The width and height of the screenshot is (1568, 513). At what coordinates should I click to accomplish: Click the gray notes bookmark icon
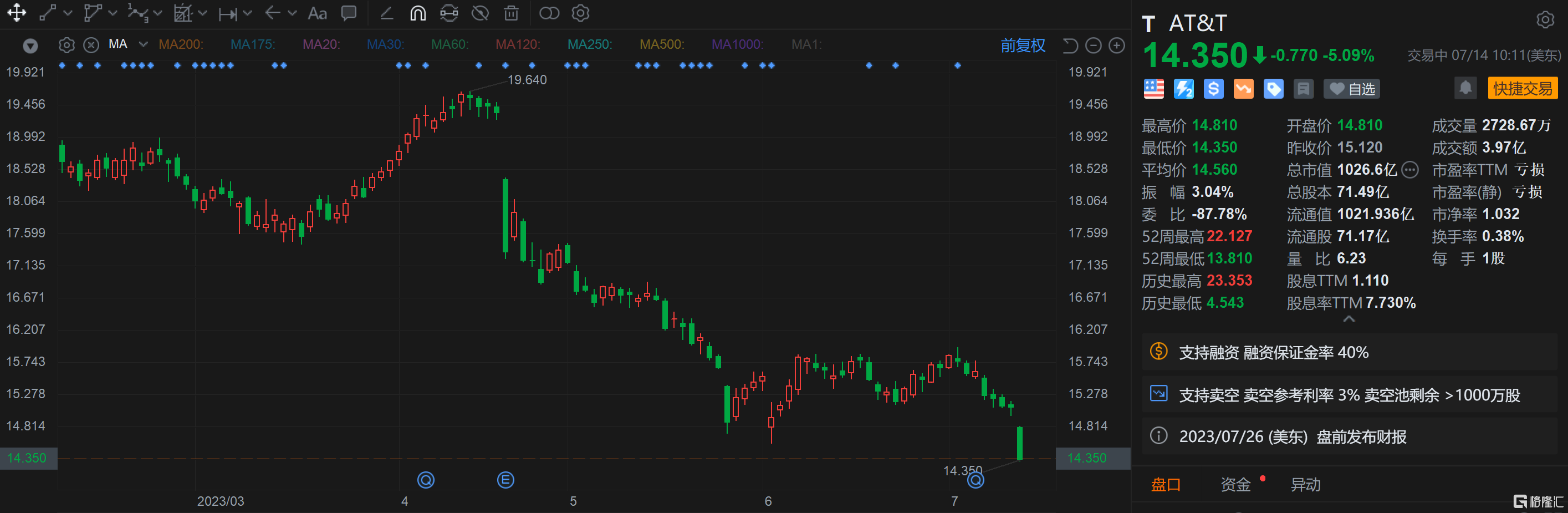pos(1303,89)
